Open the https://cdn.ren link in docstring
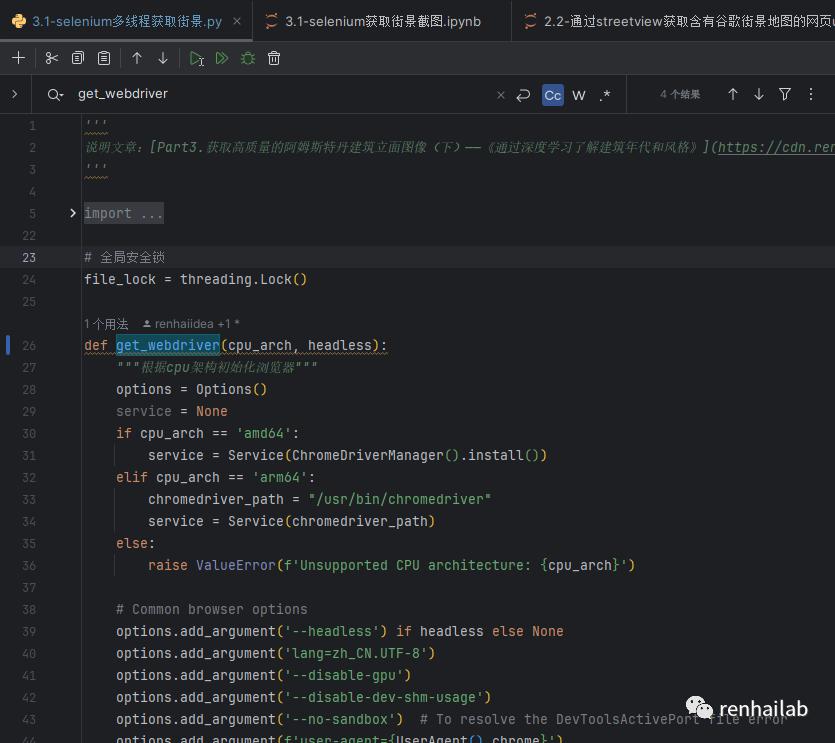Viewport: 835px width, 743px height. pos(776,147)
